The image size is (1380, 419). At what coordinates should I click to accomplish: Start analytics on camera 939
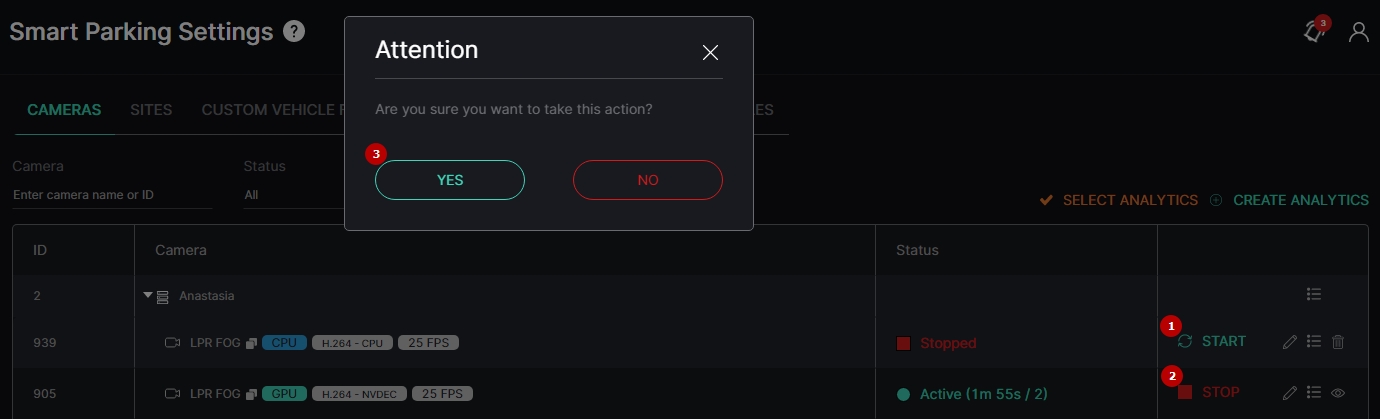tap(1212, 341)
